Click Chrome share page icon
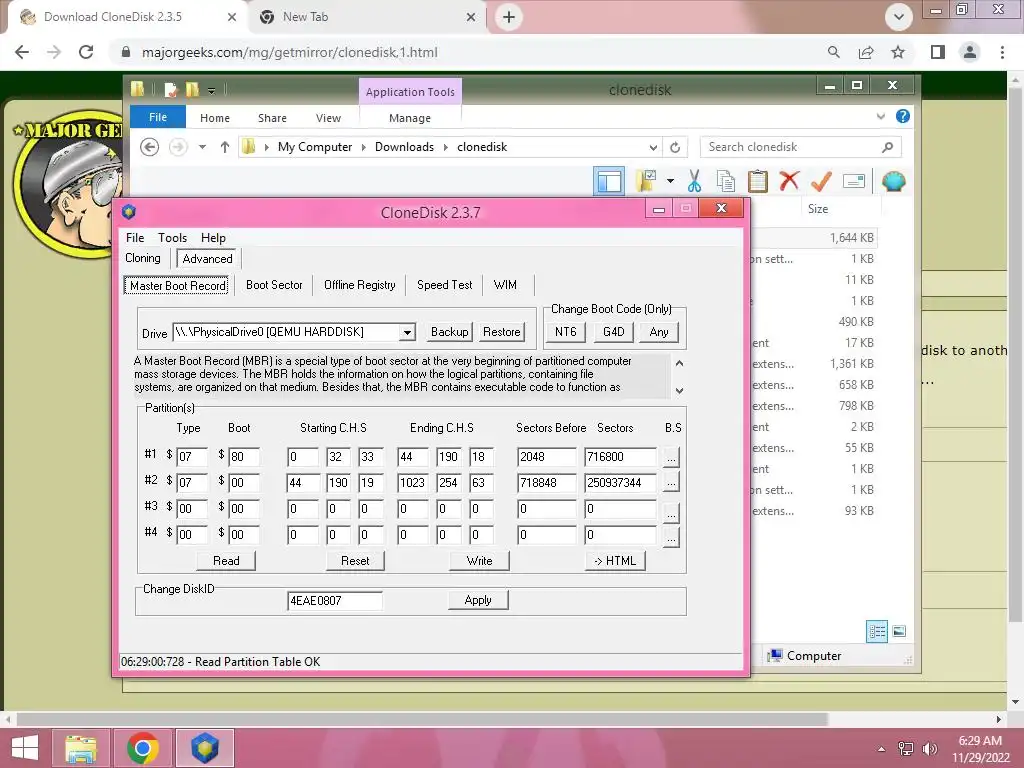 click(866, 52)
